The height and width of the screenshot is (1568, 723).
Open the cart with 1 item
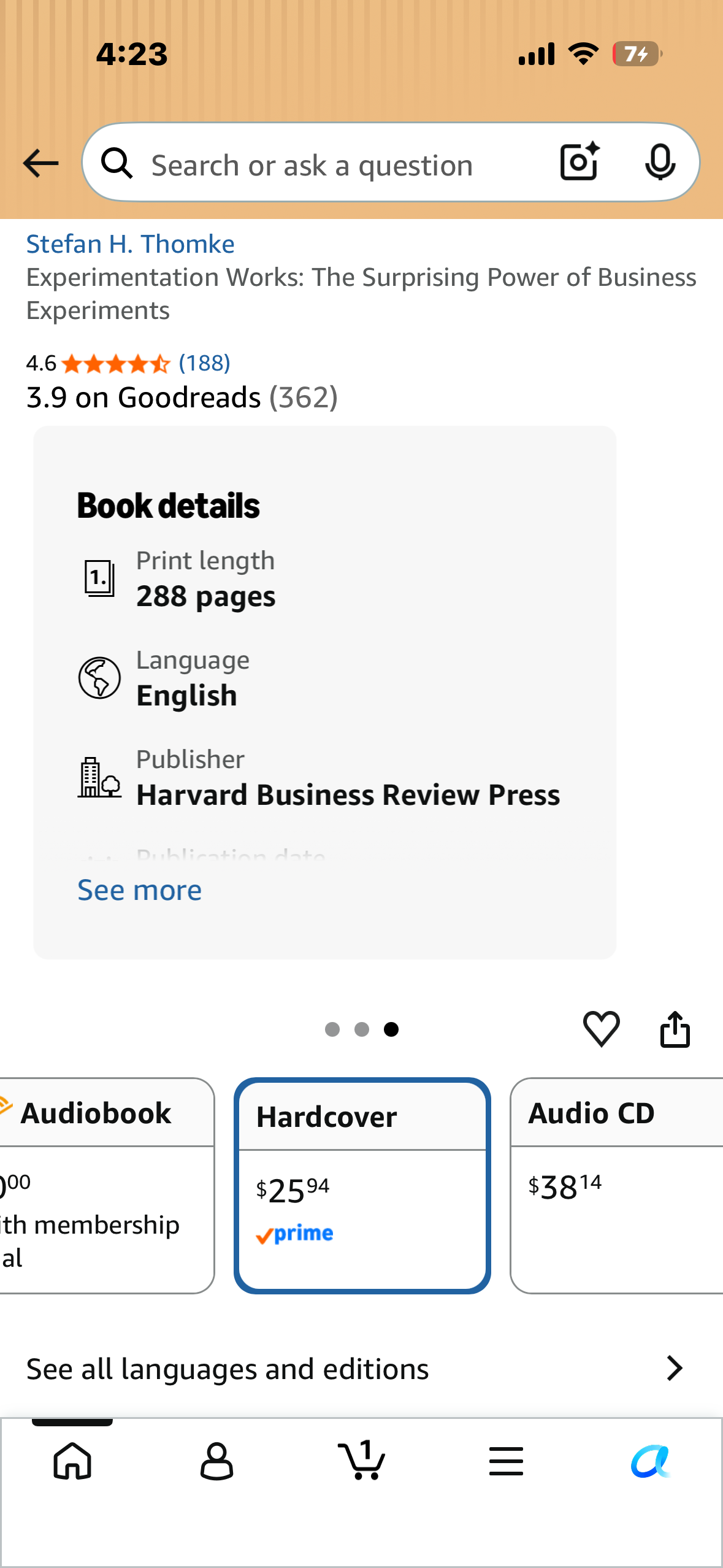[x=362, y=1459]
